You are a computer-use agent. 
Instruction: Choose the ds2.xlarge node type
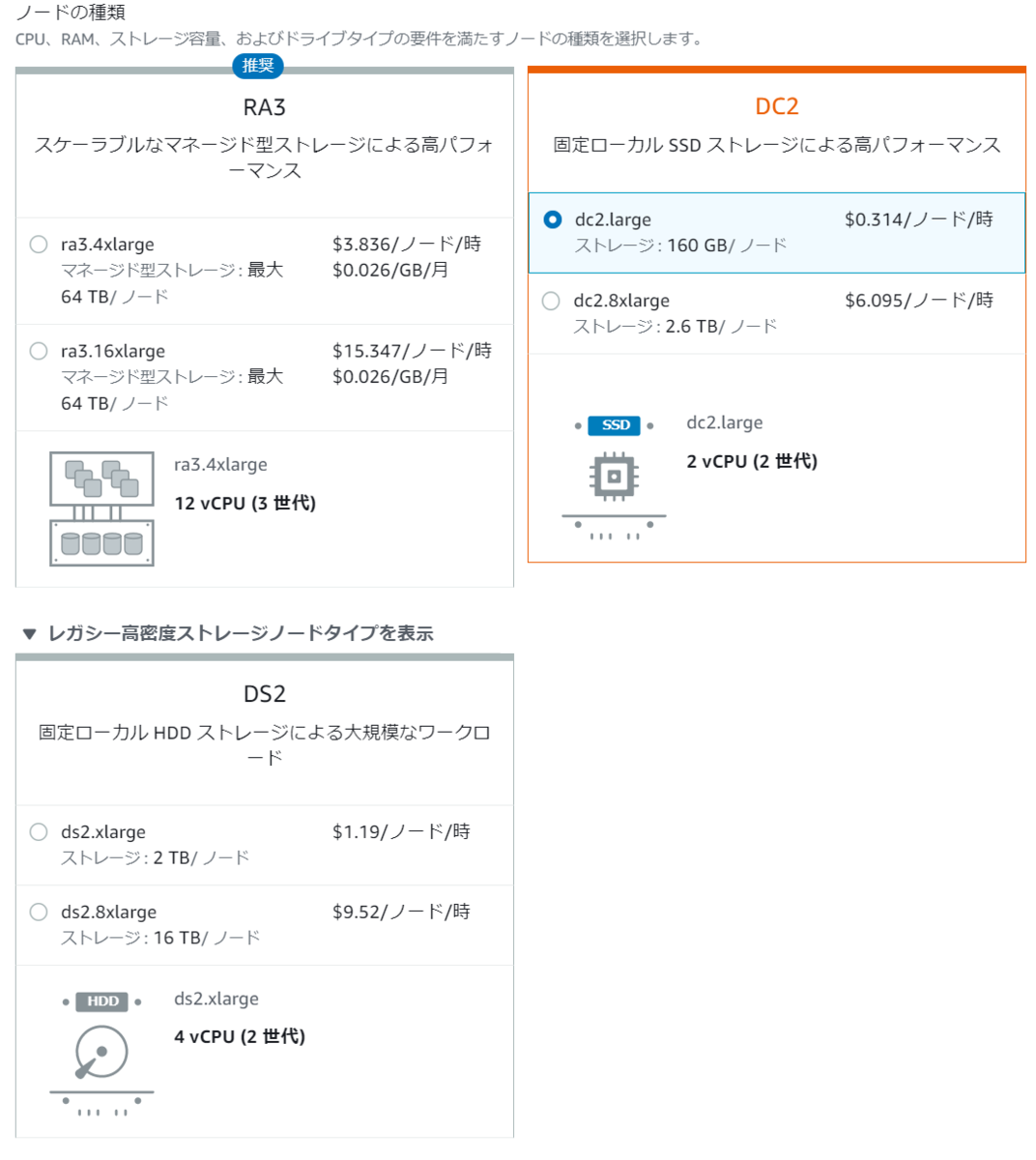coord(38,832)
